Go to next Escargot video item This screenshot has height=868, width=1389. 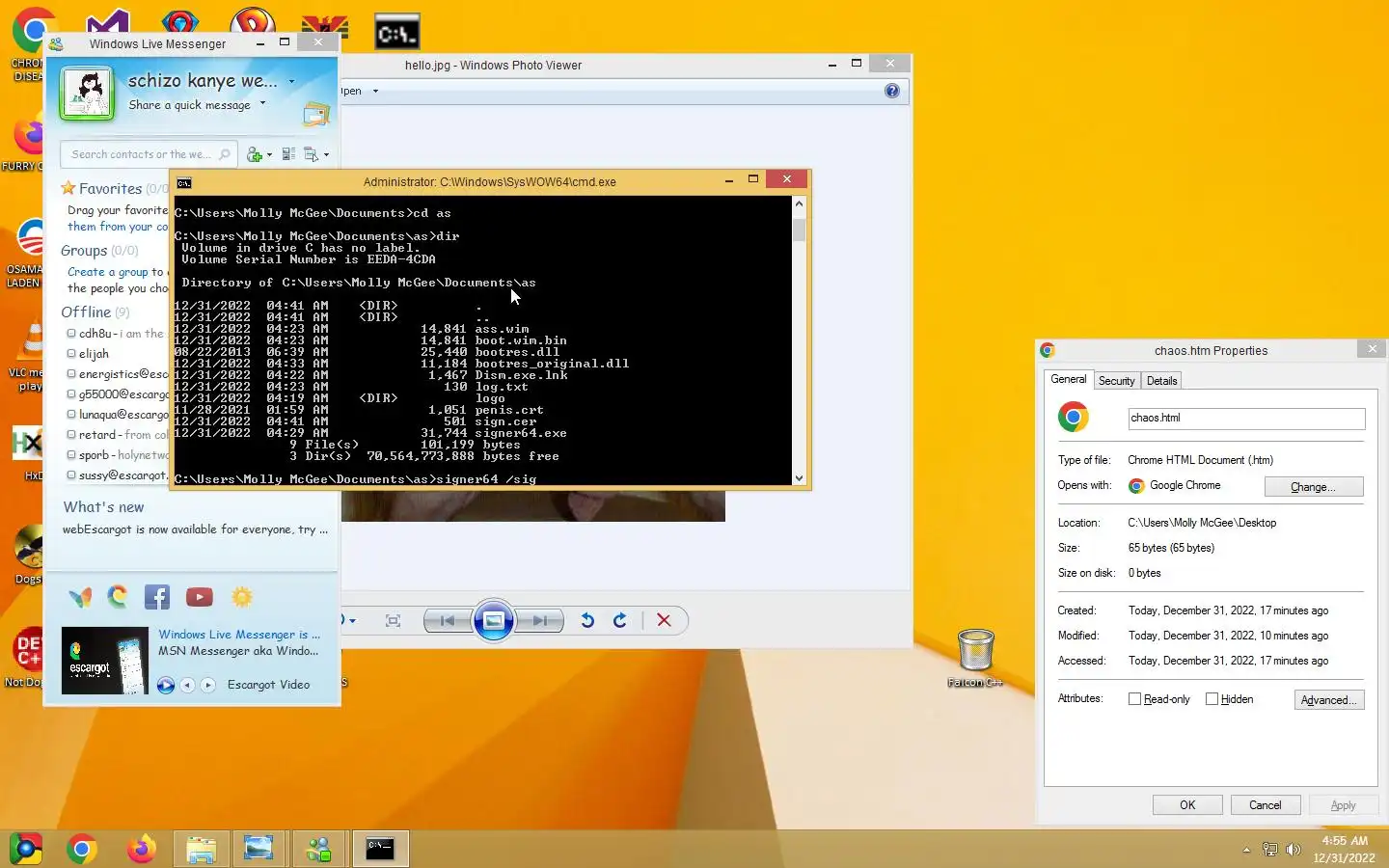[x=207, y=685]
